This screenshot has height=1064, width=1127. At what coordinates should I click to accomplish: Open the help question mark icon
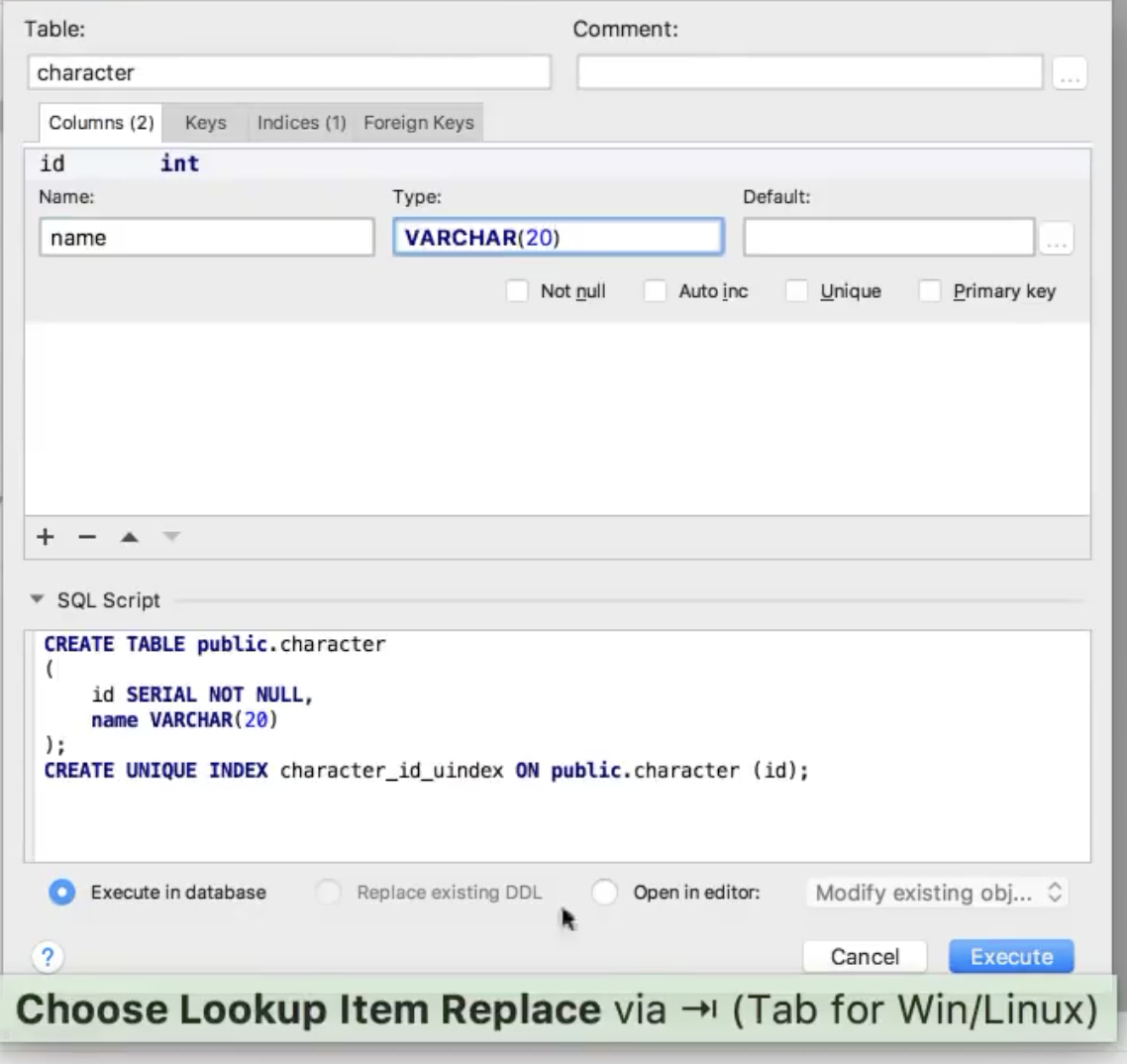point(48,957)
